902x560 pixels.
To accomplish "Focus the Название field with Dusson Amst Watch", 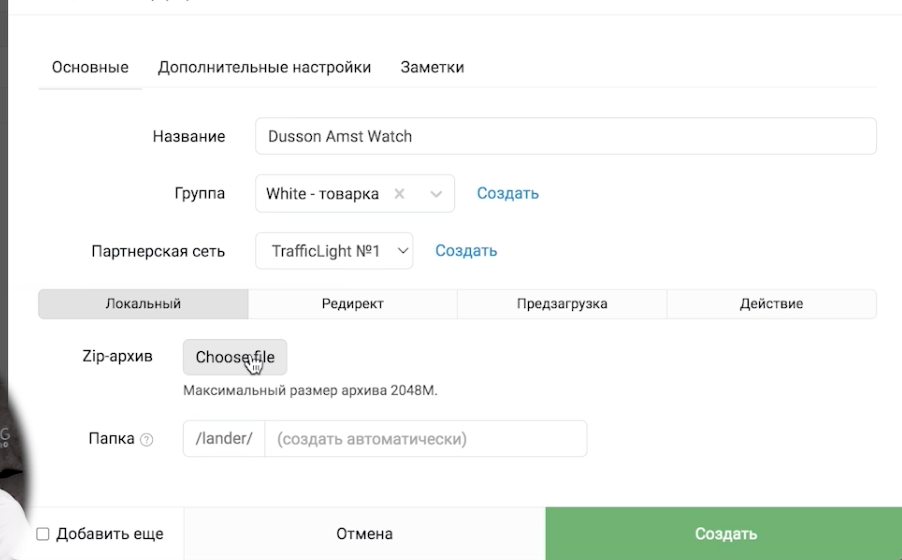I will point(566,136).
